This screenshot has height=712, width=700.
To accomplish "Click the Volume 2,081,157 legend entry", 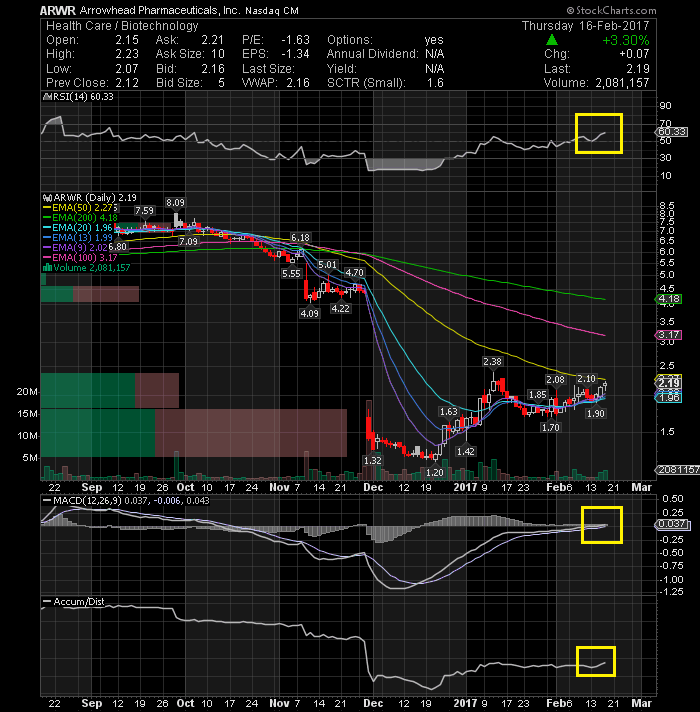I will (x=86, y=267).
